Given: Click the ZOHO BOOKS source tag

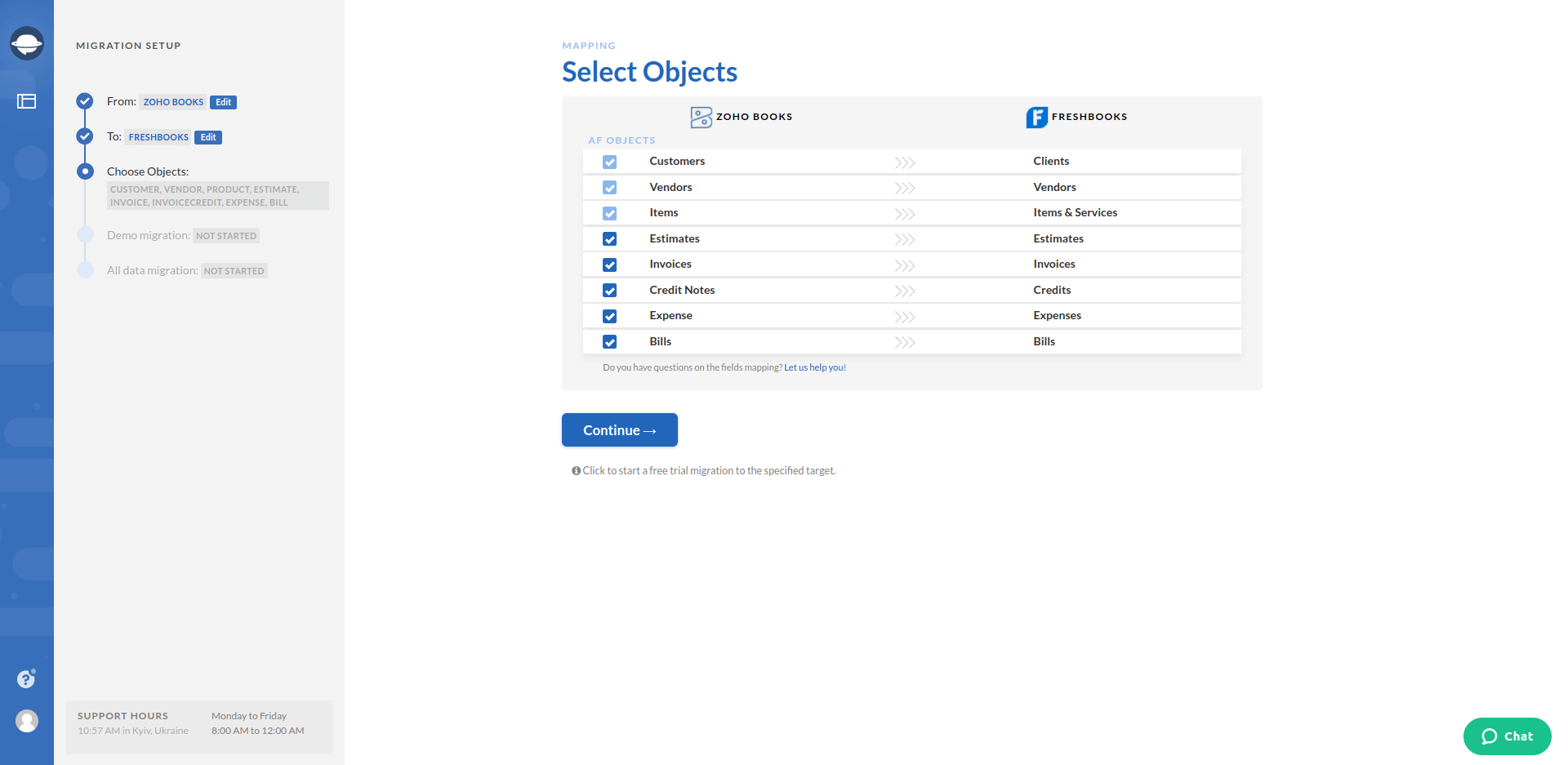Looking at the screenshot, I should point(173,102).
